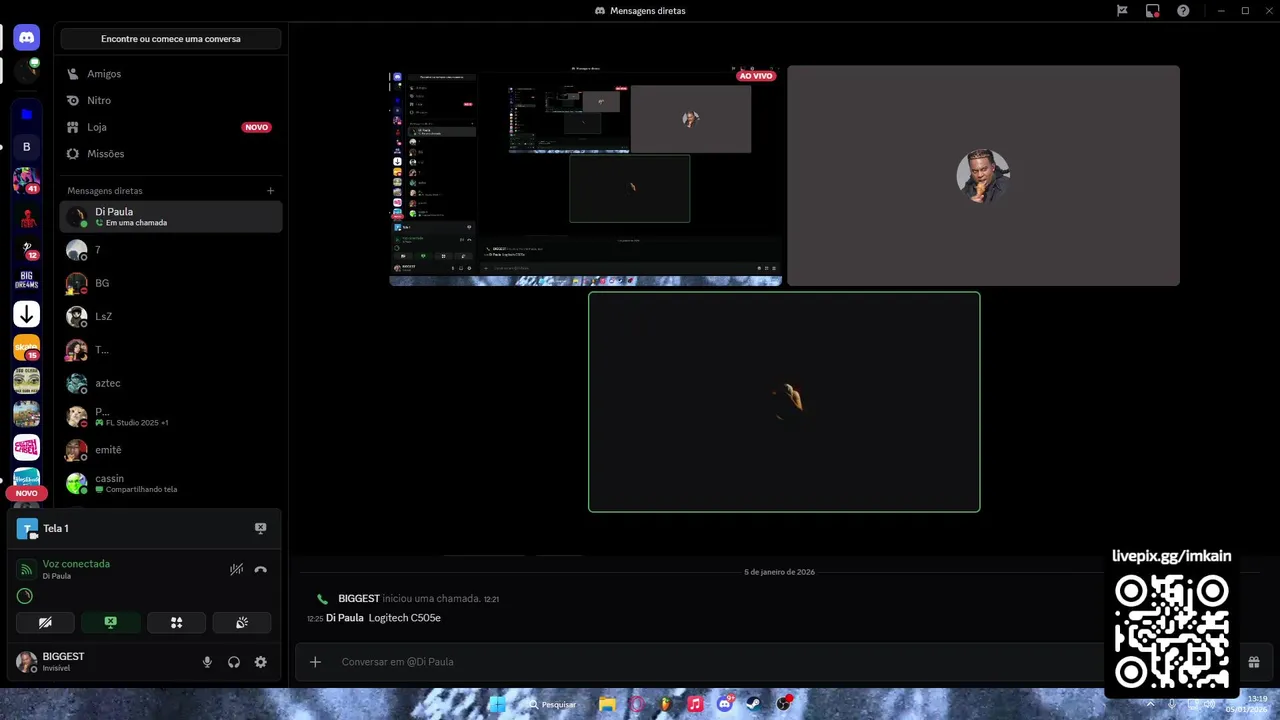Go to Amigos friends page

171,74
